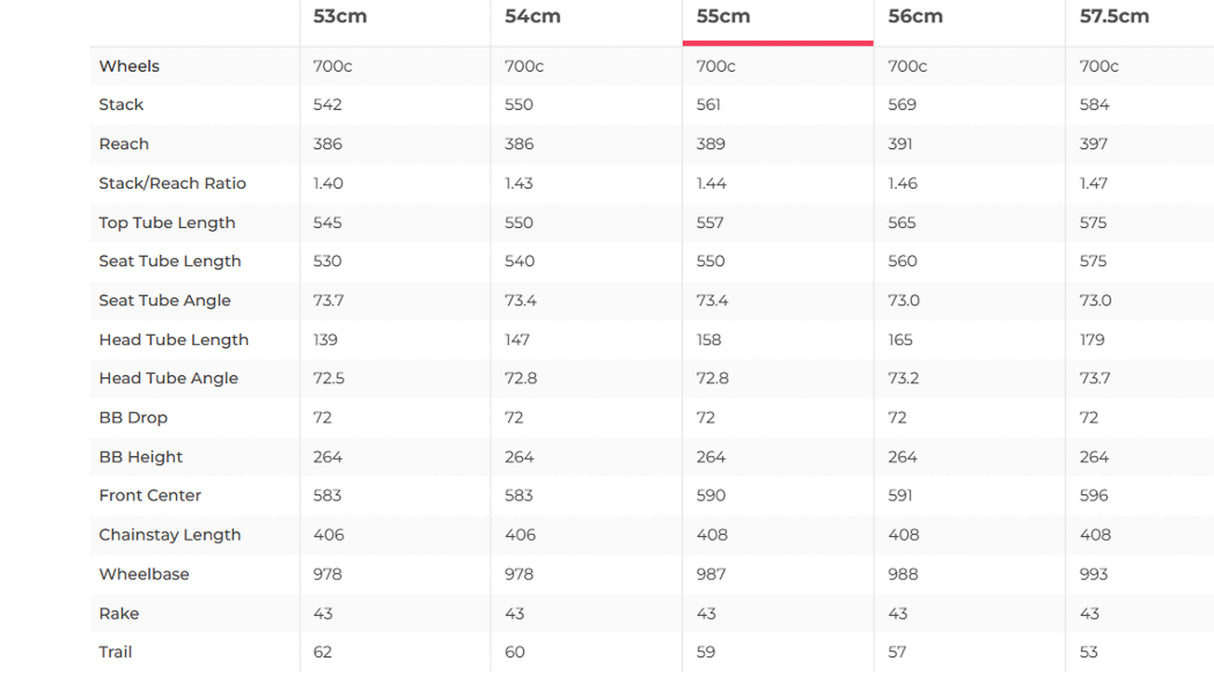Select the Trail row label
Image resolution: width=1214 pixels, height=683 pixels.
(115, 652)
